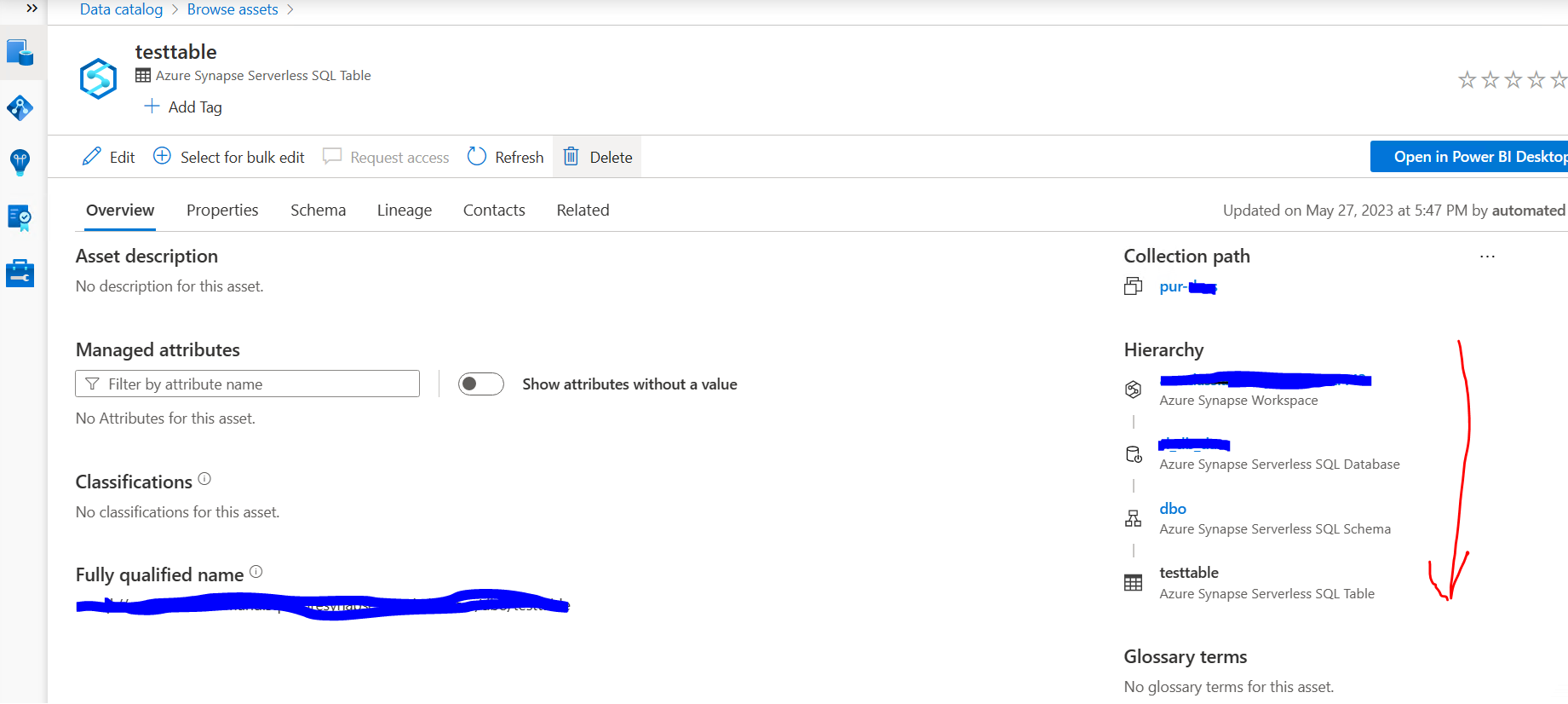Click the collection icon beside pur- link
Screen dimensions: 1568x704
pos(1133,286)
